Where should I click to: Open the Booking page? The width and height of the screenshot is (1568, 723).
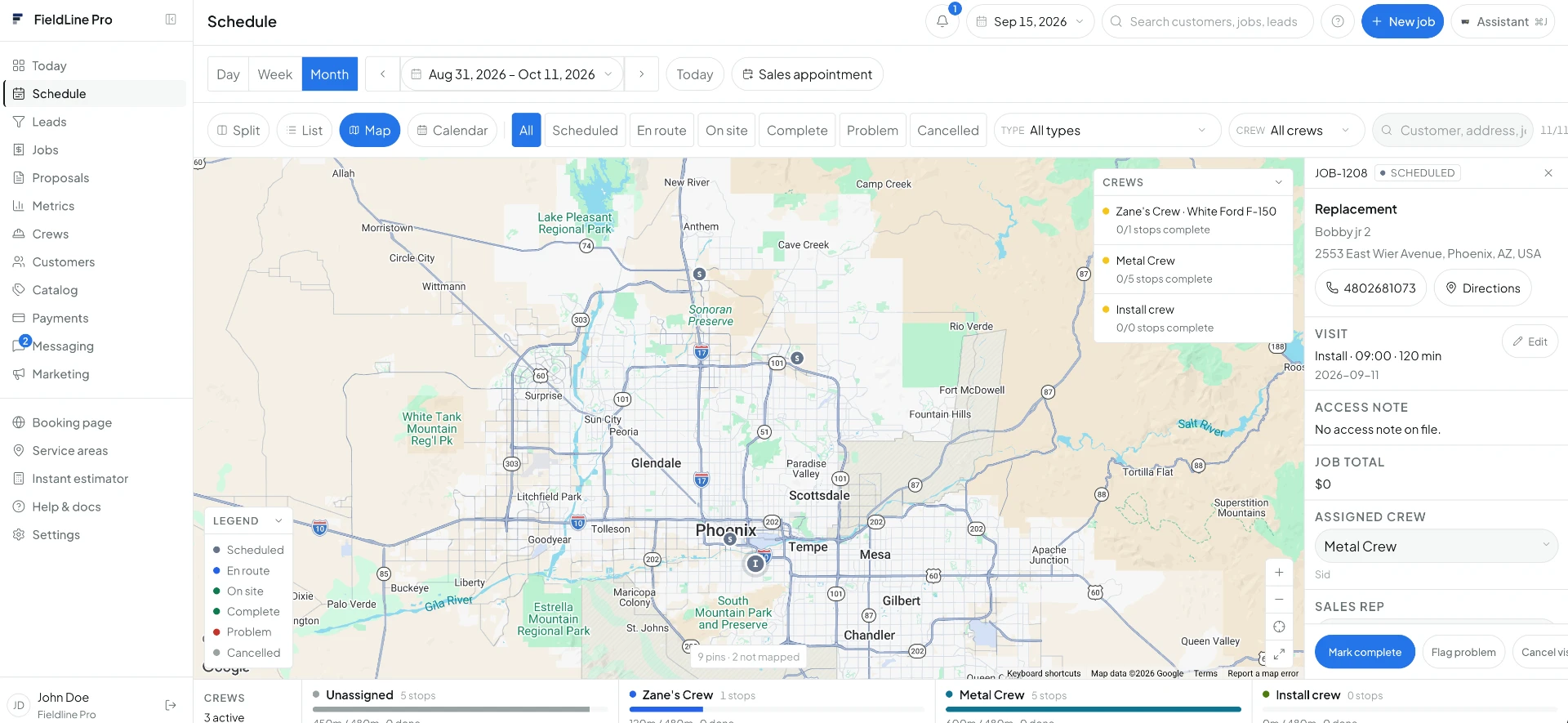point(94,423)
